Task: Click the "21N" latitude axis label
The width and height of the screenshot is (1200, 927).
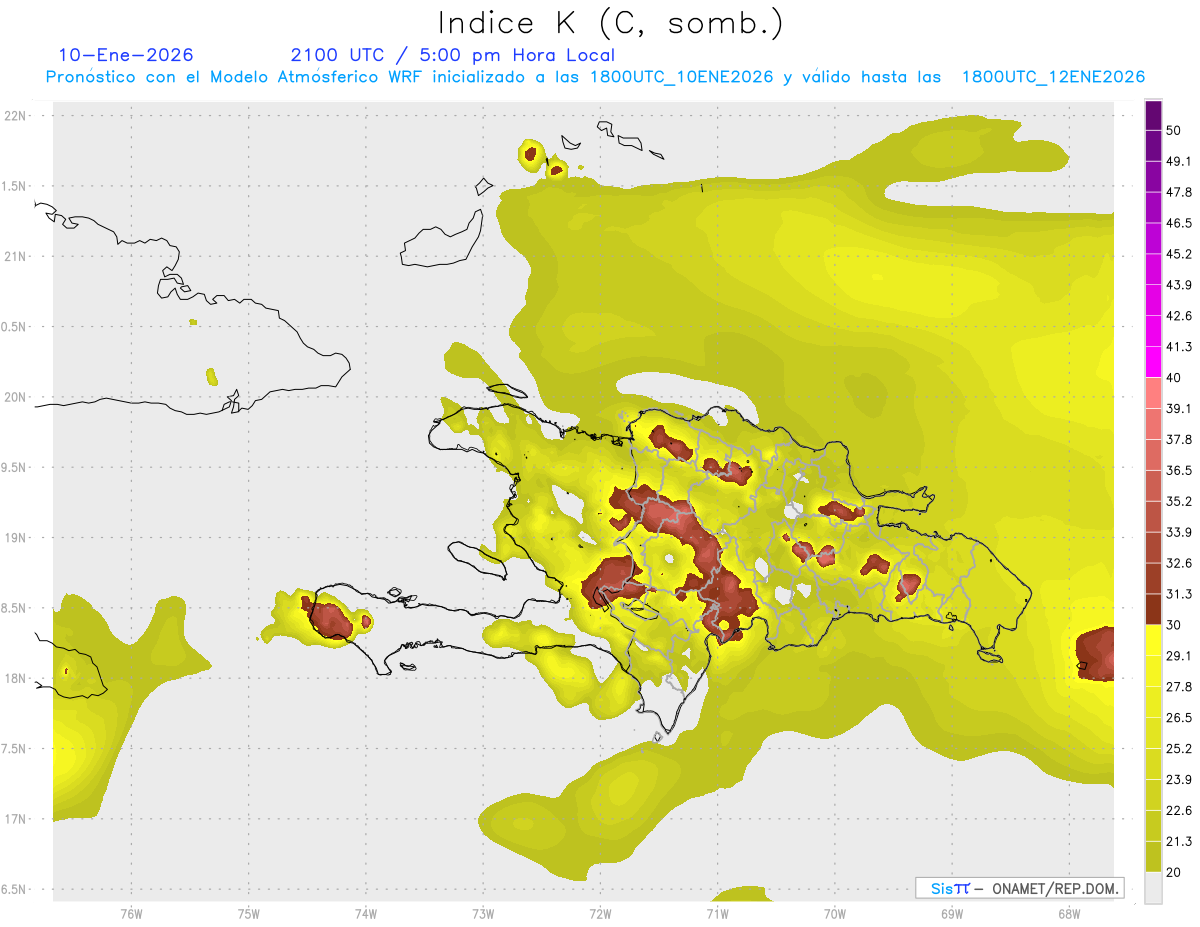Action: click(15, 256)
